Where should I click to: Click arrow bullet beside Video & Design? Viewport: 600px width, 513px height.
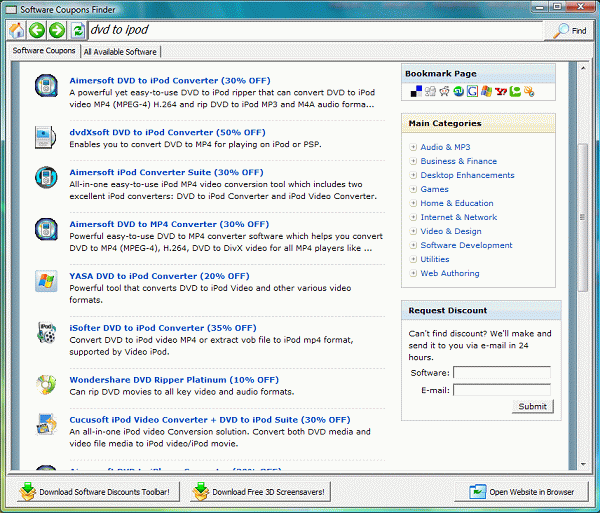413,231
